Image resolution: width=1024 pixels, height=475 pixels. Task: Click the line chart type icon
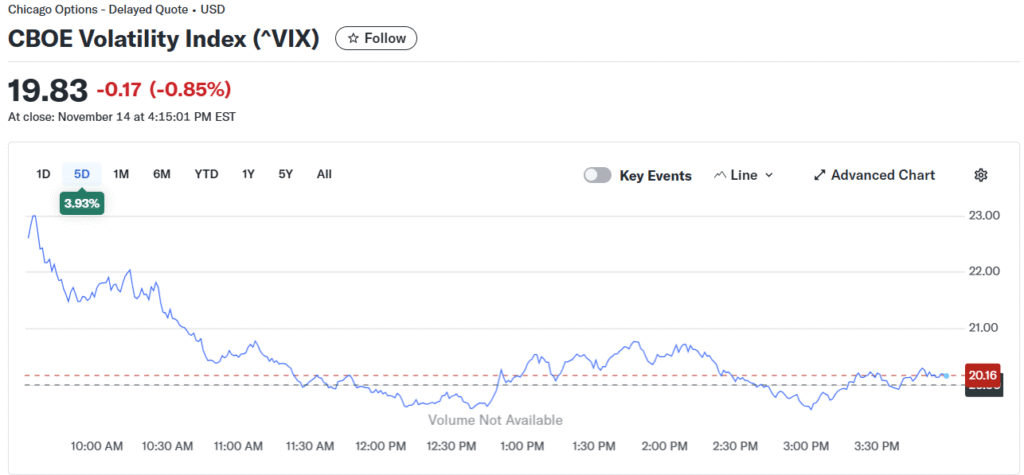[720, 175]
